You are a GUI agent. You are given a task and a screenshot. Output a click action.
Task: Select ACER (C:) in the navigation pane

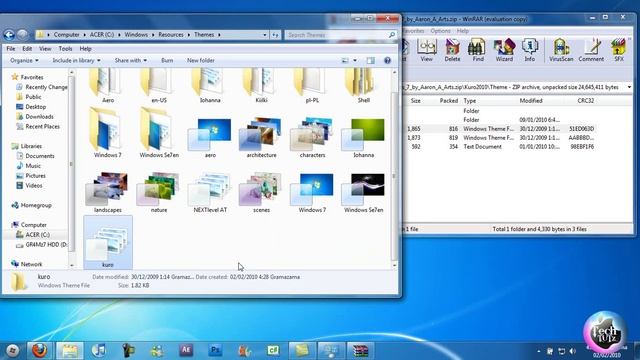click(38, 235)
